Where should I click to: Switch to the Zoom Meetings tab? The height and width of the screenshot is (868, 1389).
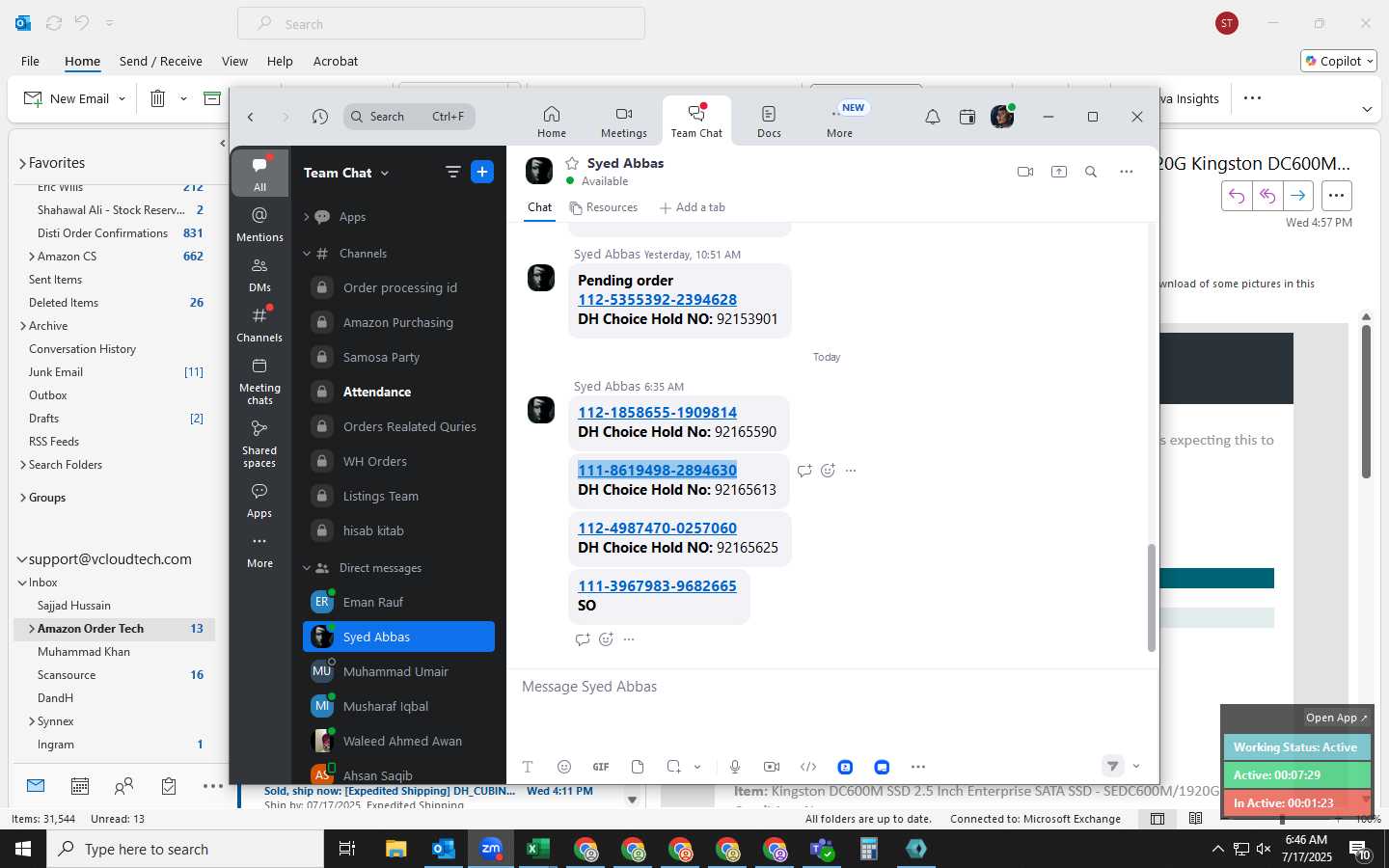pos(624,122)
